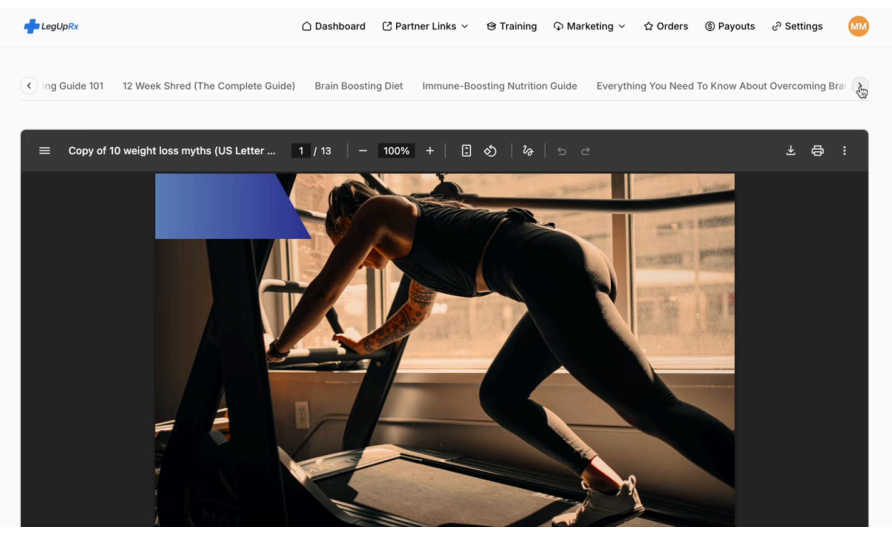892x544 pixels.
Task: Open the Training section
Action: pyautogui.click(x=511, y=26)
